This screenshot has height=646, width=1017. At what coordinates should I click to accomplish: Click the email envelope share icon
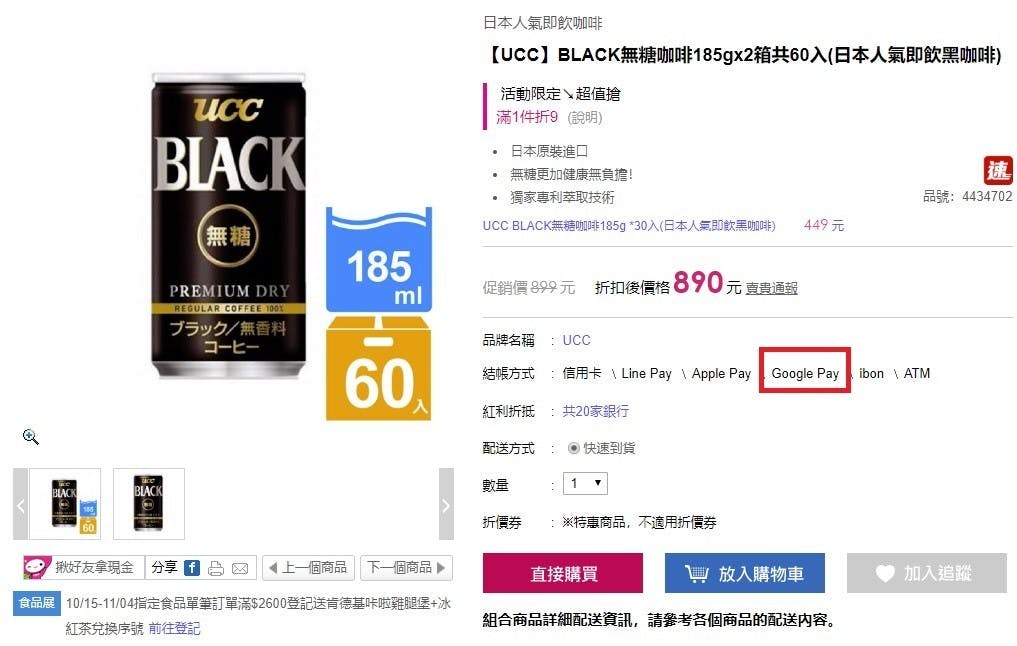(240, 569)
